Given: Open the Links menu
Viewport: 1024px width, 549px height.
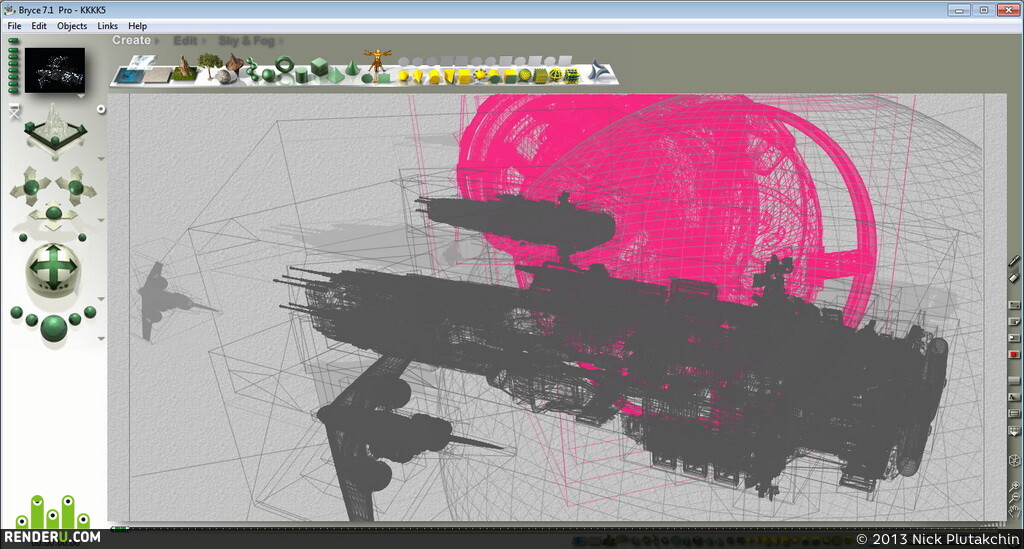Looking at the screenshot, I should tap(107, 26).
